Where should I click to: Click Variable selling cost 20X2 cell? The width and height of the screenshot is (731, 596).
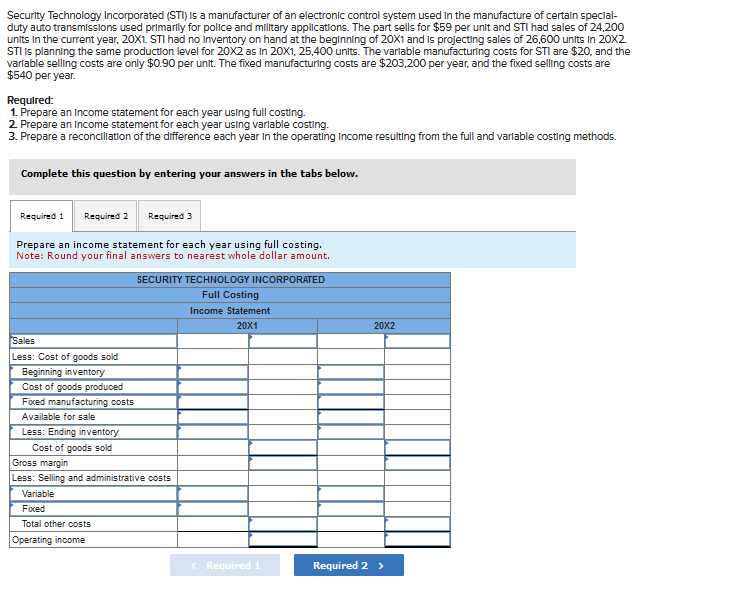pos(351,493)
